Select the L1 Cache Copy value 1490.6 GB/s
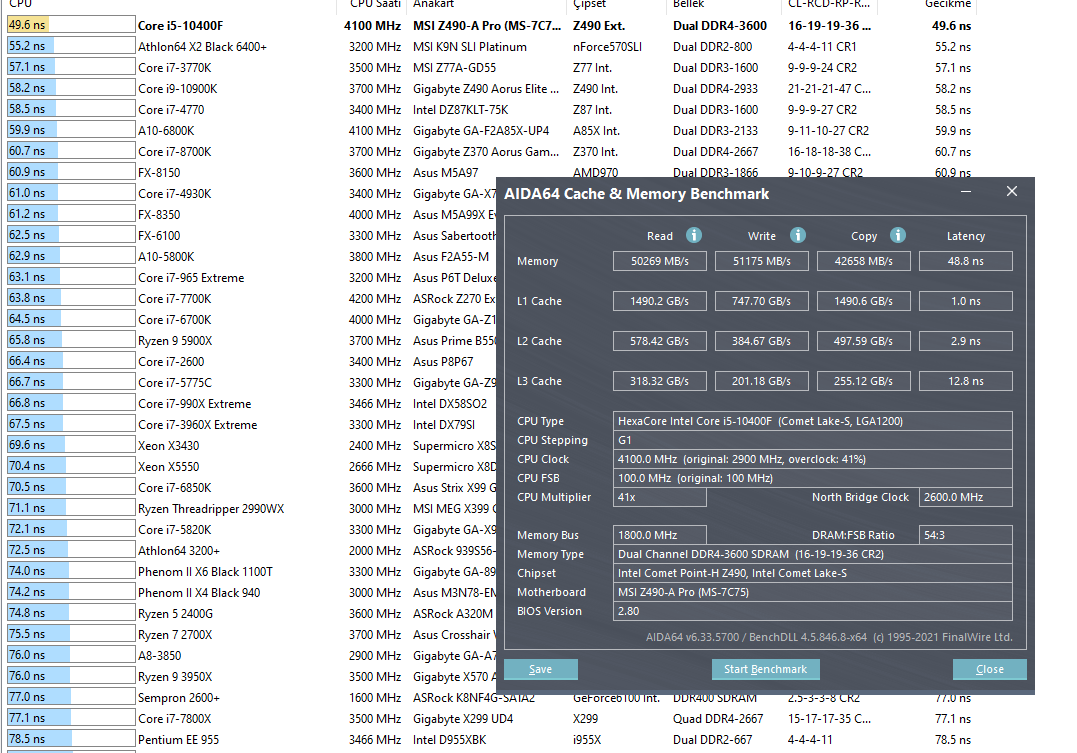Viewport: 1077px width, 753px height. coord(863,301)
